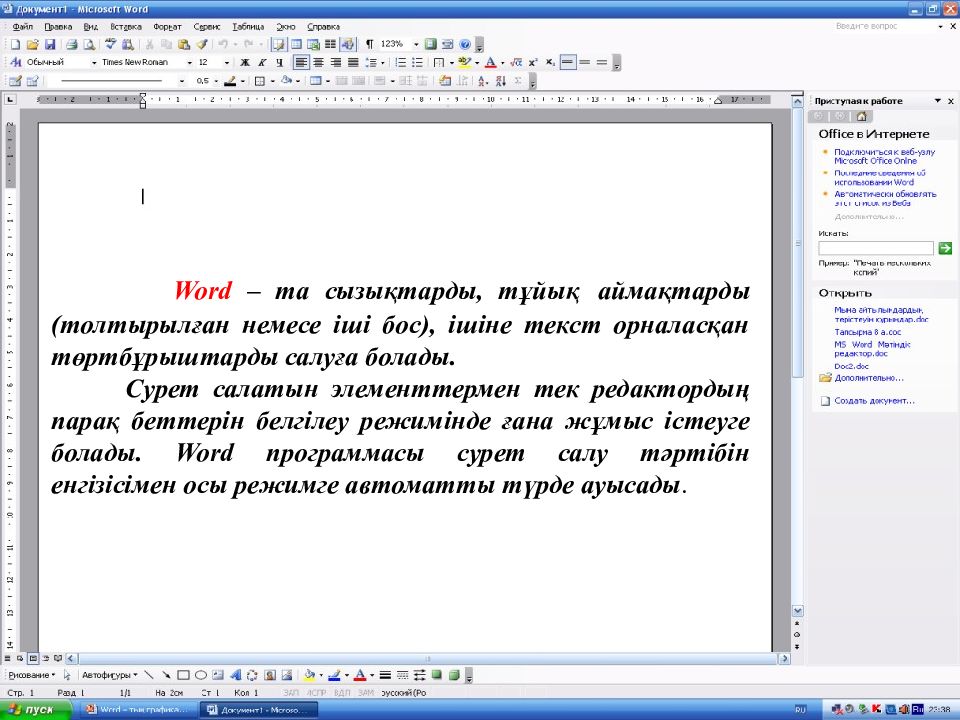Screen dimensions: 960x720
Task: Open the Вставка menu
Action: (x=126, y=27)
